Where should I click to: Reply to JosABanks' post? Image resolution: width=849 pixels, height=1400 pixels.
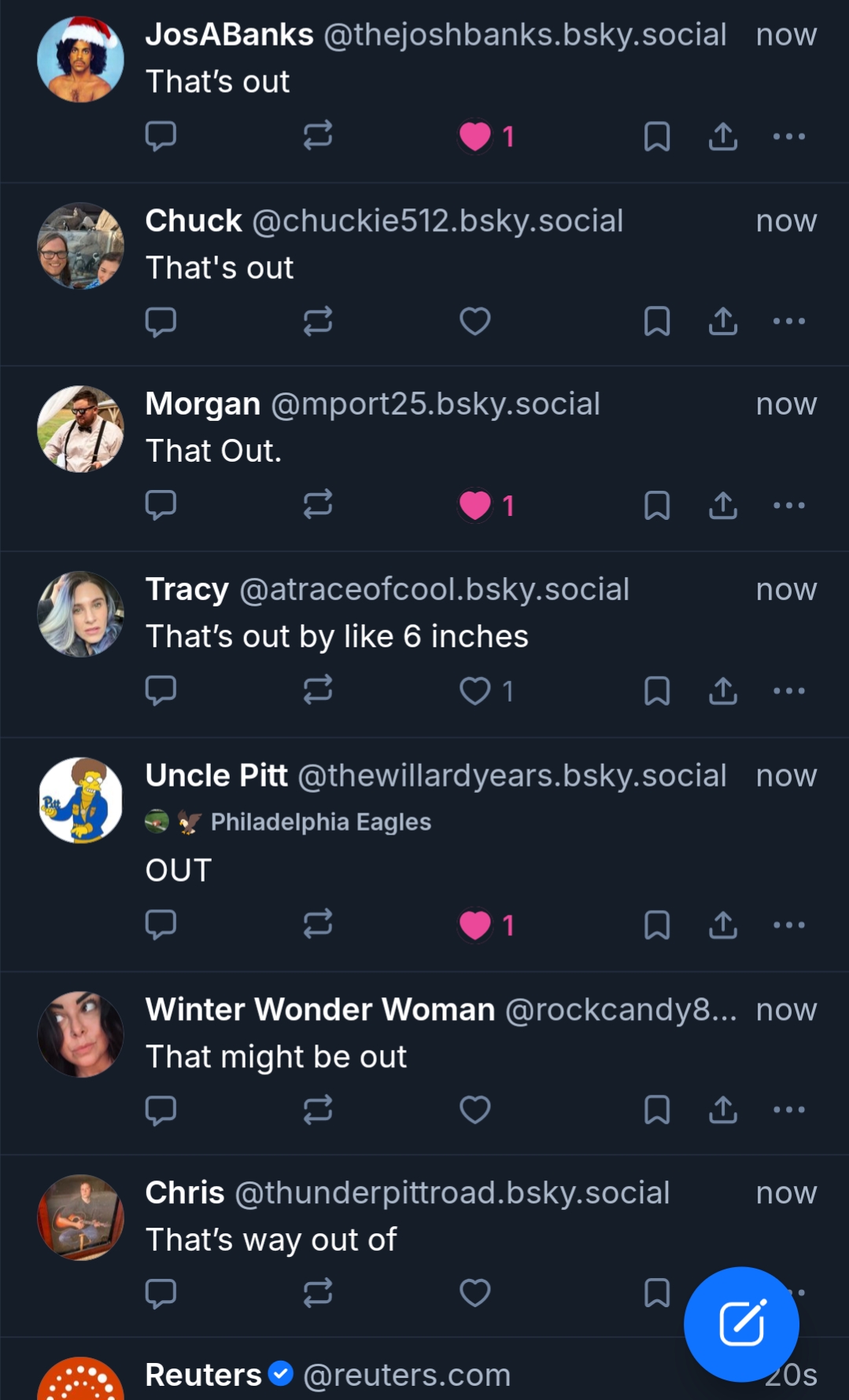pos(161,136)
